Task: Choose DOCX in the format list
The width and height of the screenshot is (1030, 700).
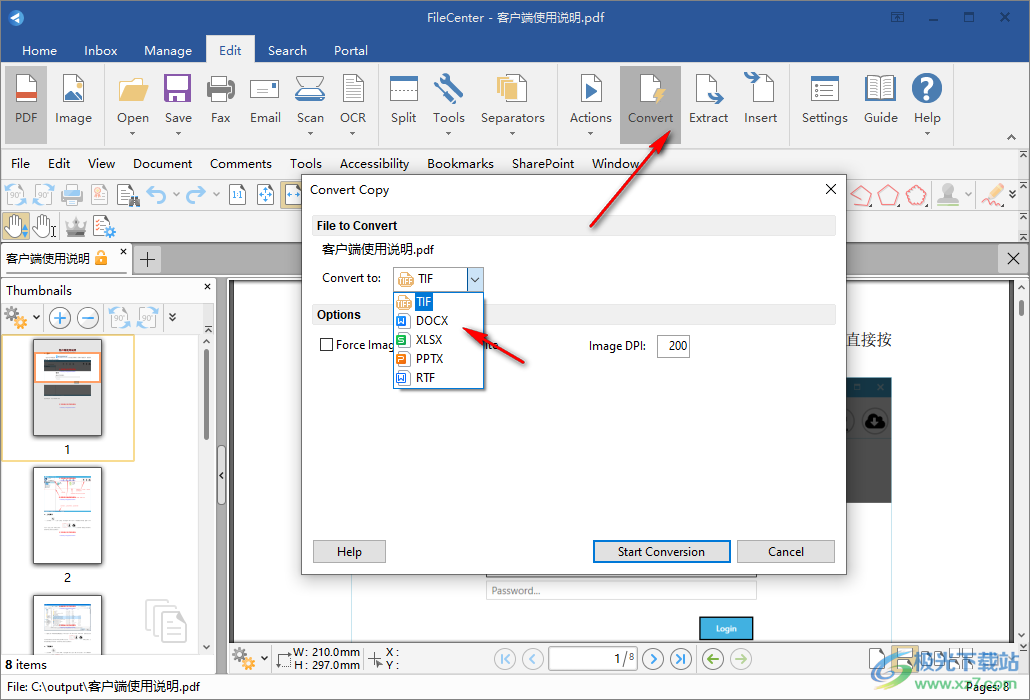Action: (439, 321)
